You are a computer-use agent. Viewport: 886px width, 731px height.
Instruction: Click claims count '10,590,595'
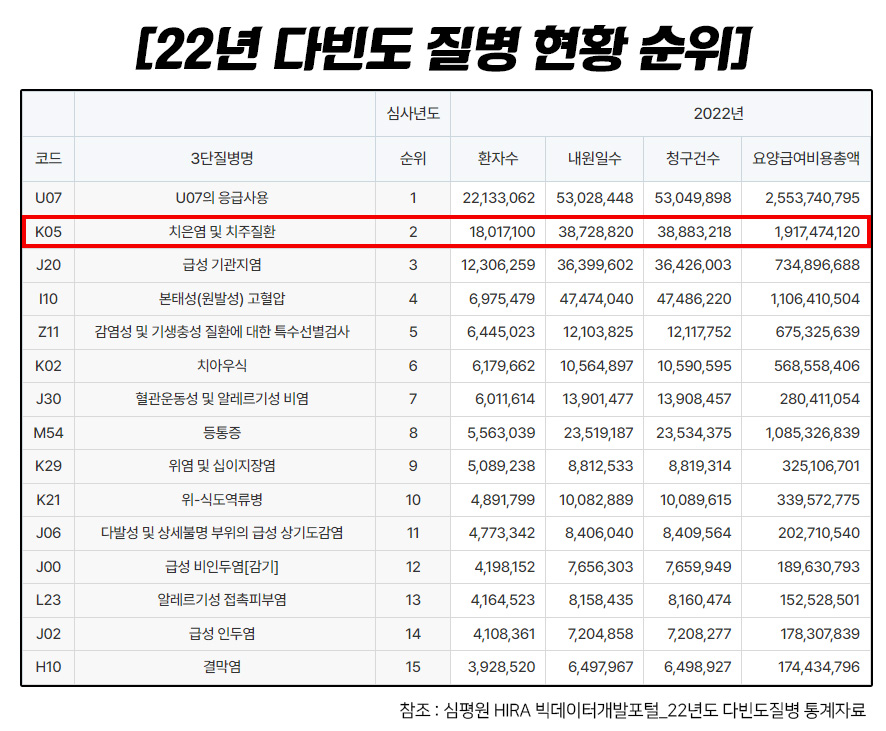click(694, 366)
